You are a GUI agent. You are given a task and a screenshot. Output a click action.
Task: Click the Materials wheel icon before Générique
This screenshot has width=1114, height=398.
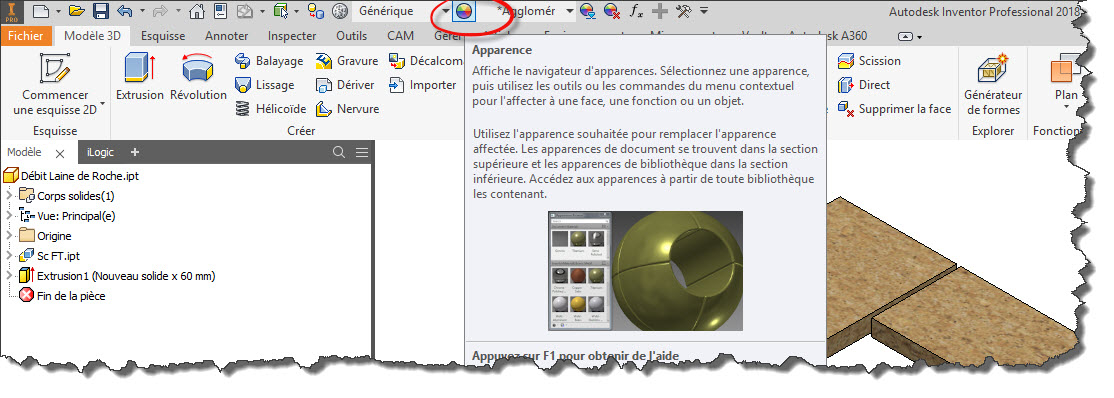340,11
